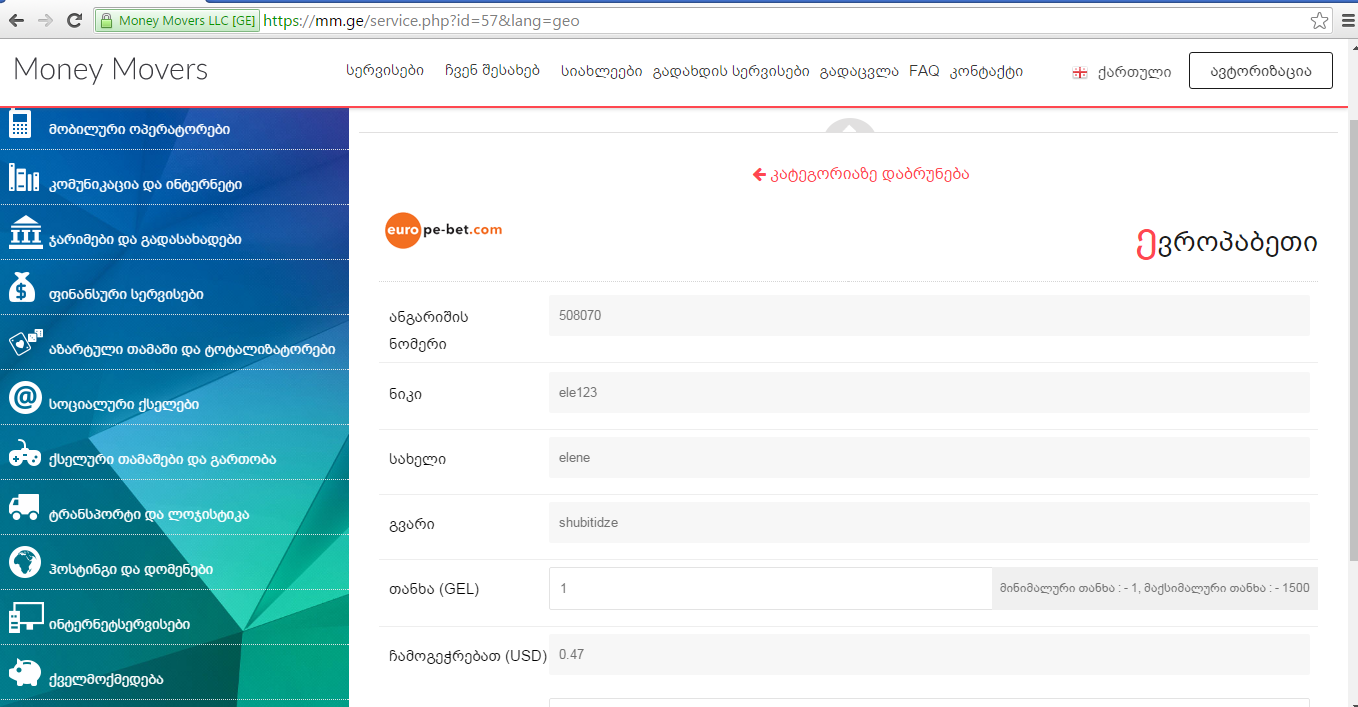
Task: Open the გადახდის სერვისები menu item
Action: [731, 71]
